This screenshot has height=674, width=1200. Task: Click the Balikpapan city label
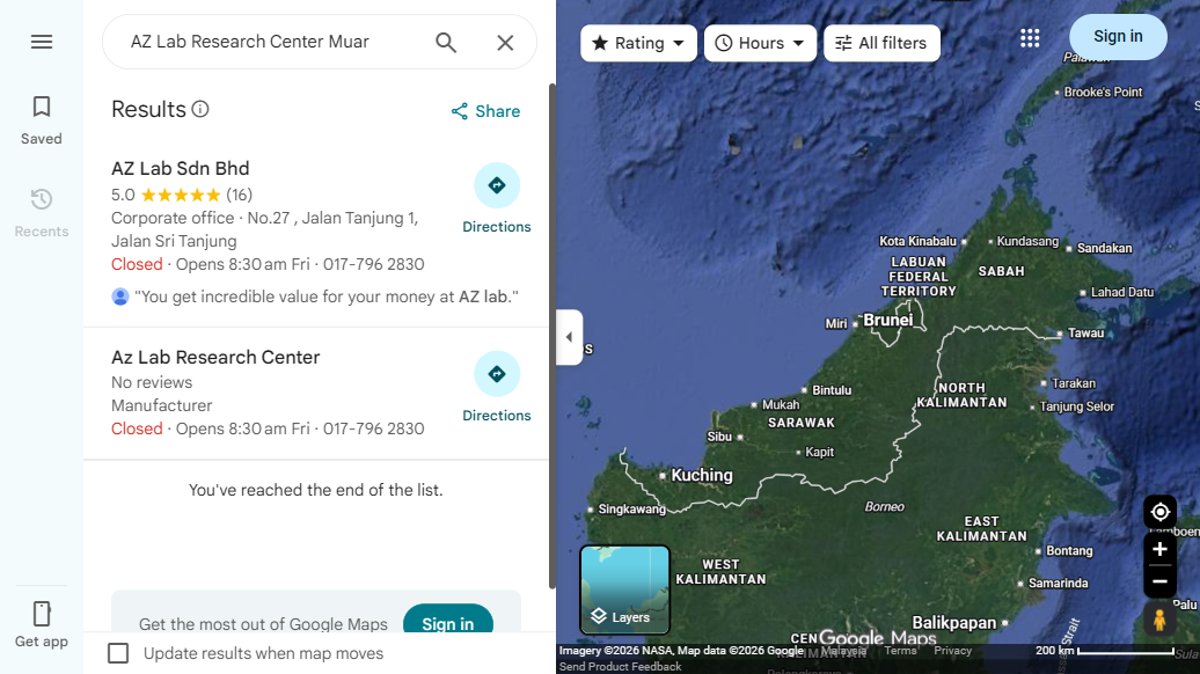click(x=954, y=623)
